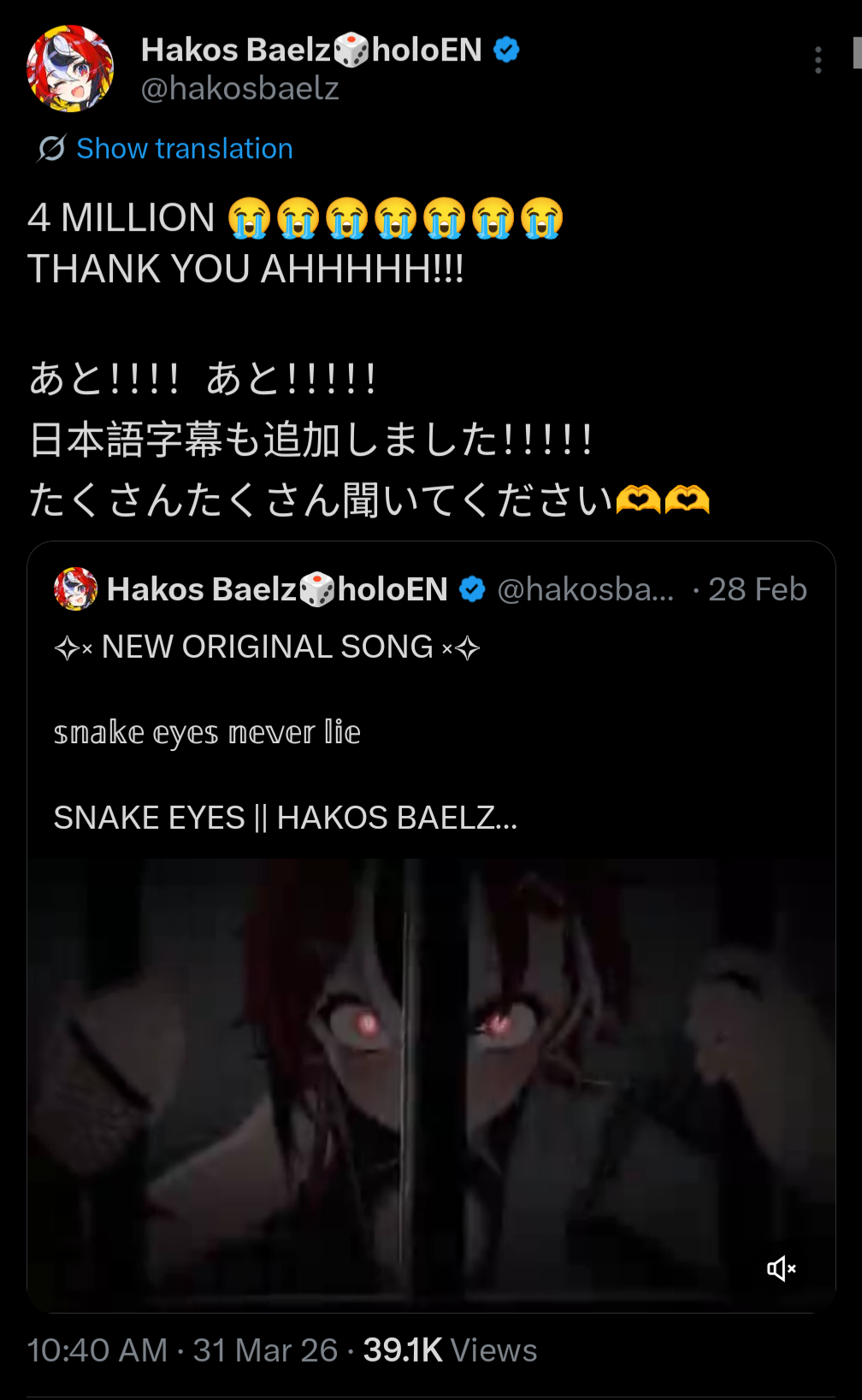
Task: Click the 39.1K Views count
Action: point(451,1350)
